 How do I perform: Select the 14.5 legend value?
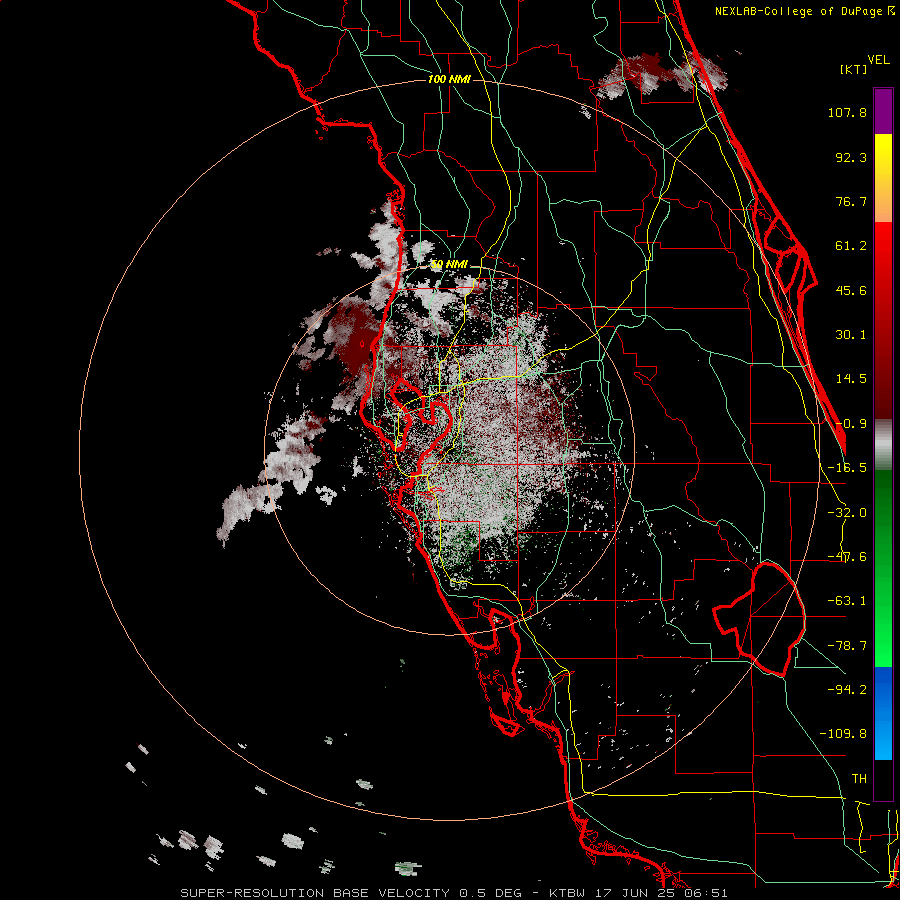[851, 379]
